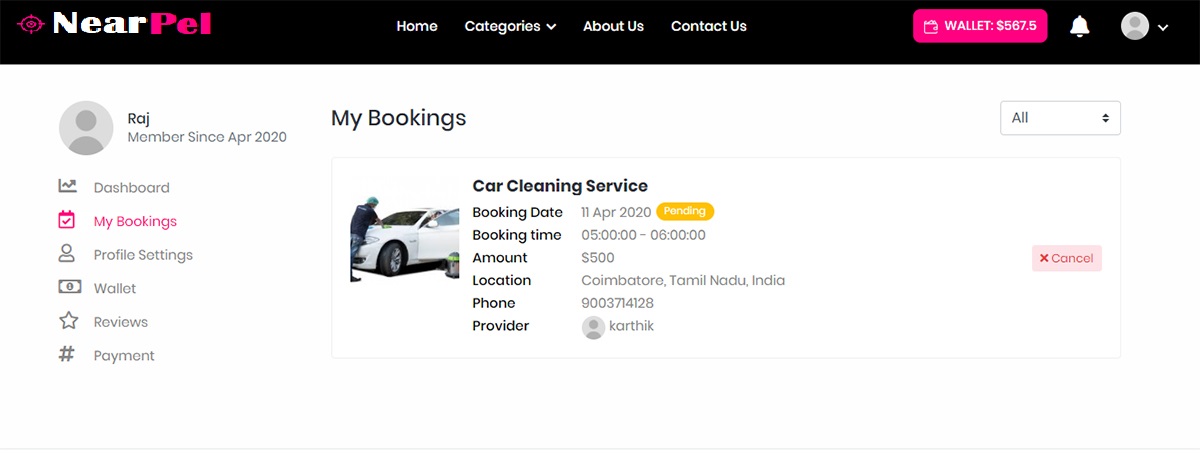Open the About Us page
The width and height of the screenshot is (1200, 453).
[x=613, y=27]
